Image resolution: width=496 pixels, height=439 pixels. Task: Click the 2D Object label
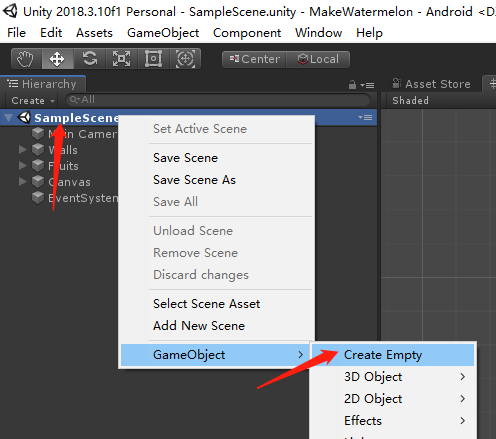point(373,399)
